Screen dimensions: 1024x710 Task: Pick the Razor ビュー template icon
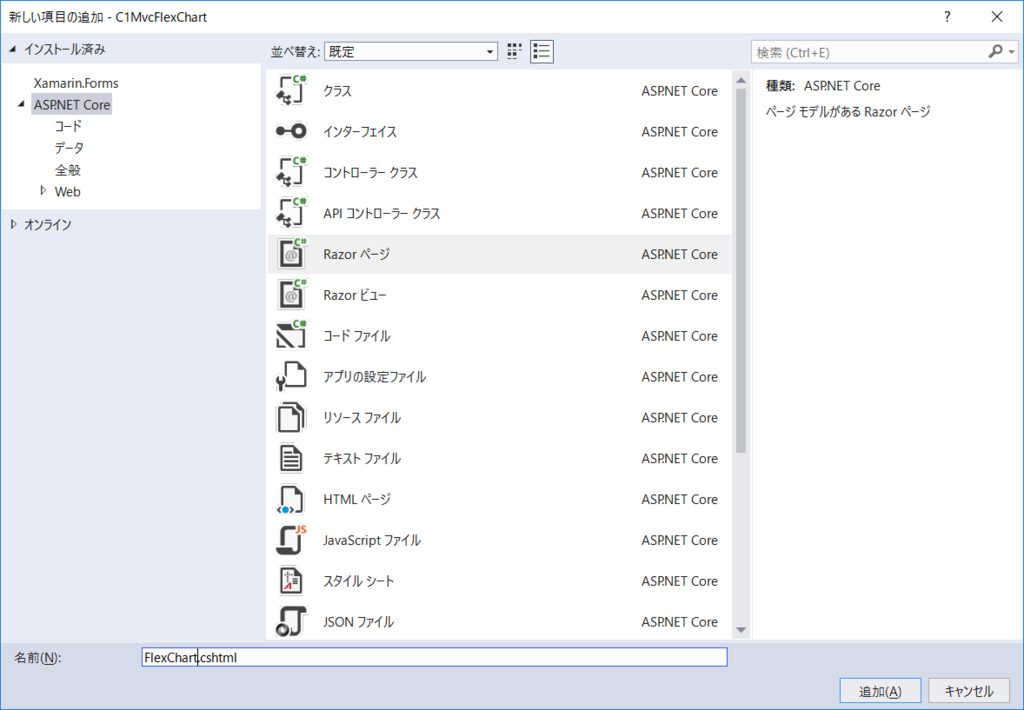[291, 295]
